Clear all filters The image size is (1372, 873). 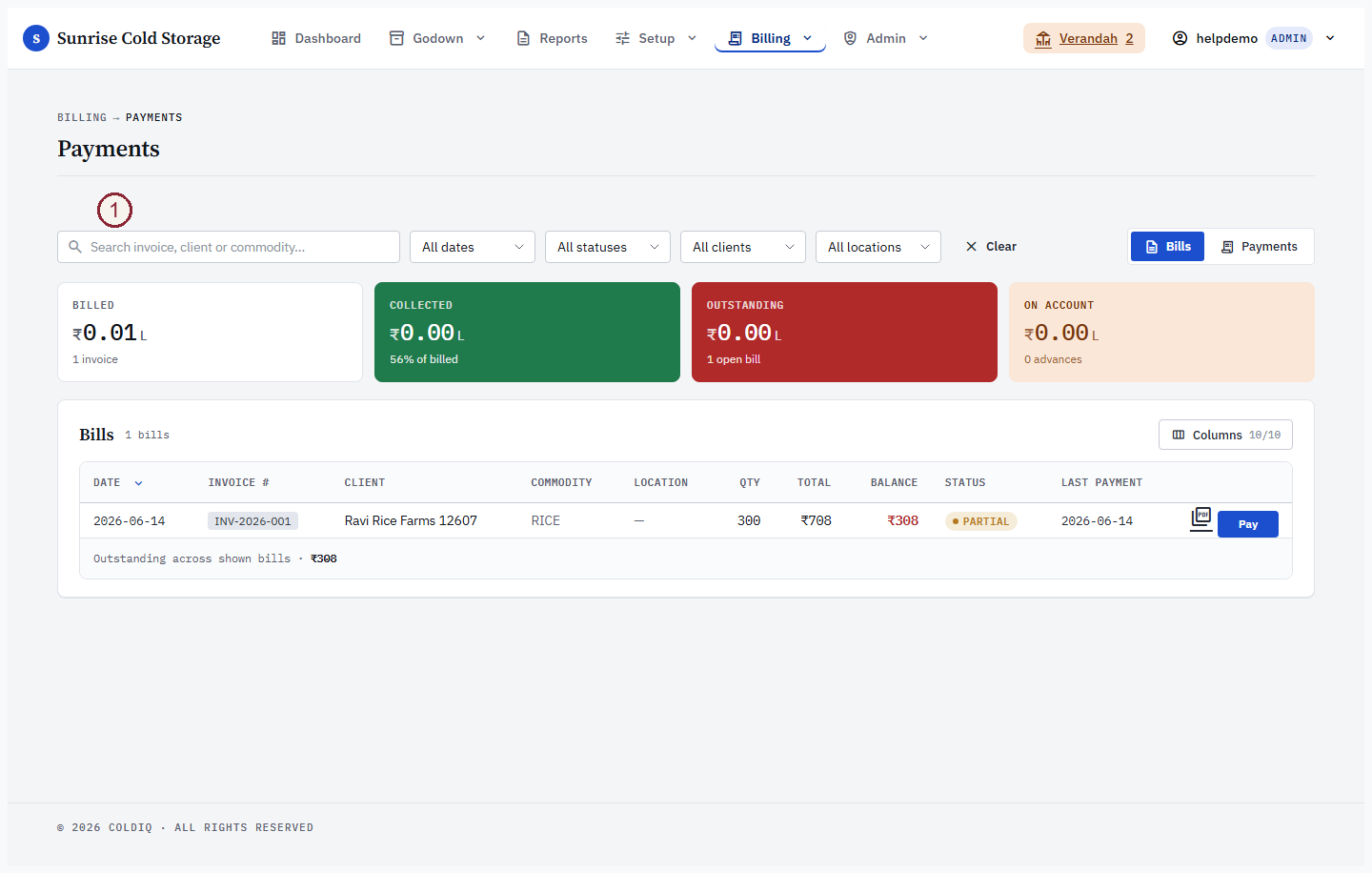(x=991, y=246)
